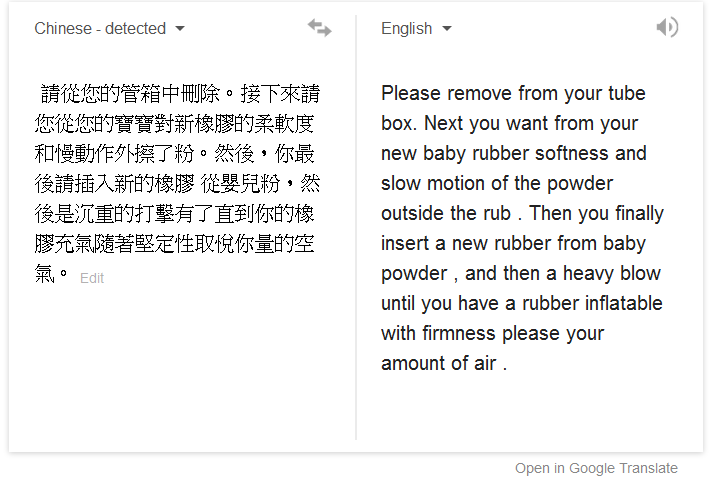
Task: Expand the English language dropdown arrow
Action: point(447,29)
